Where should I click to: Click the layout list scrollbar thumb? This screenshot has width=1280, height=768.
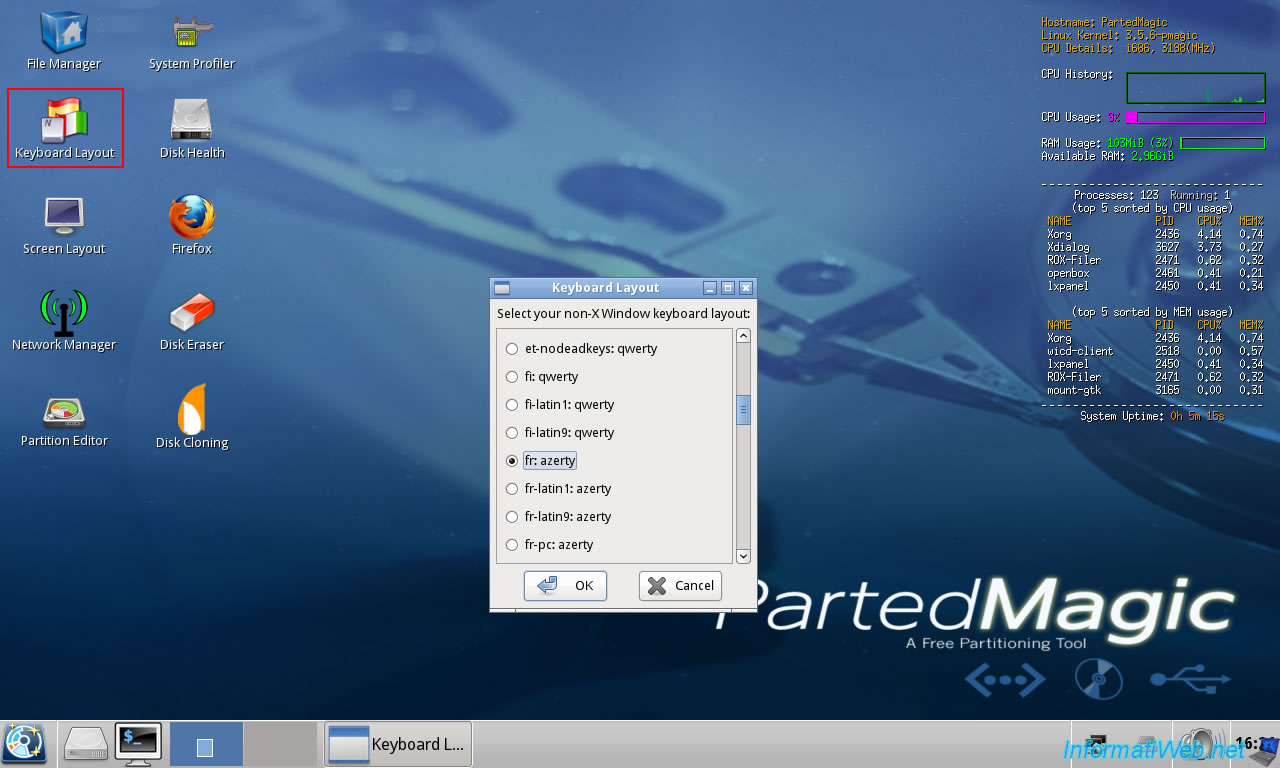743,410
